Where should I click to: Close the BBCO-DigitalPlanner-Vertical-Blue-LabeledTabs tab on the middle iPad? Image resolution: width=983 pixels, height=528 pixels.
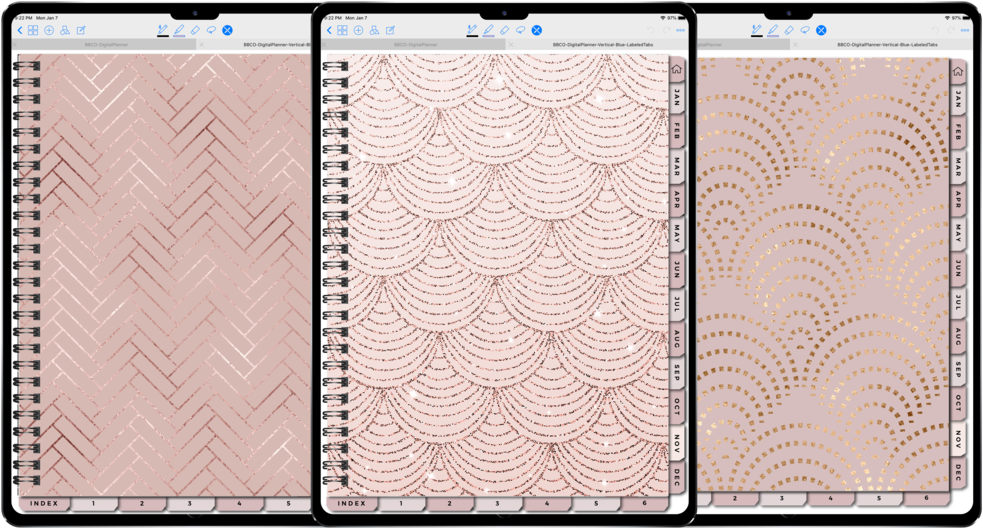point(511,45)
